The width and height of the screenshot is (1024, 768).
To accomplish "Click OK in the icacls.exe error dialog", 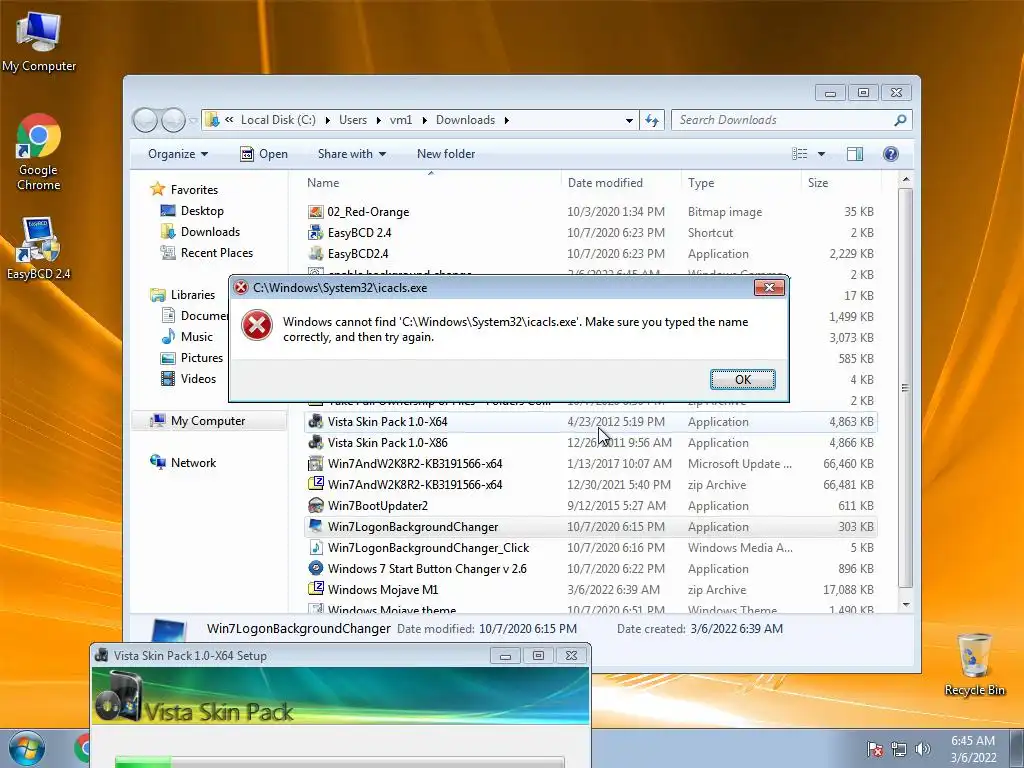I will 743,379.
